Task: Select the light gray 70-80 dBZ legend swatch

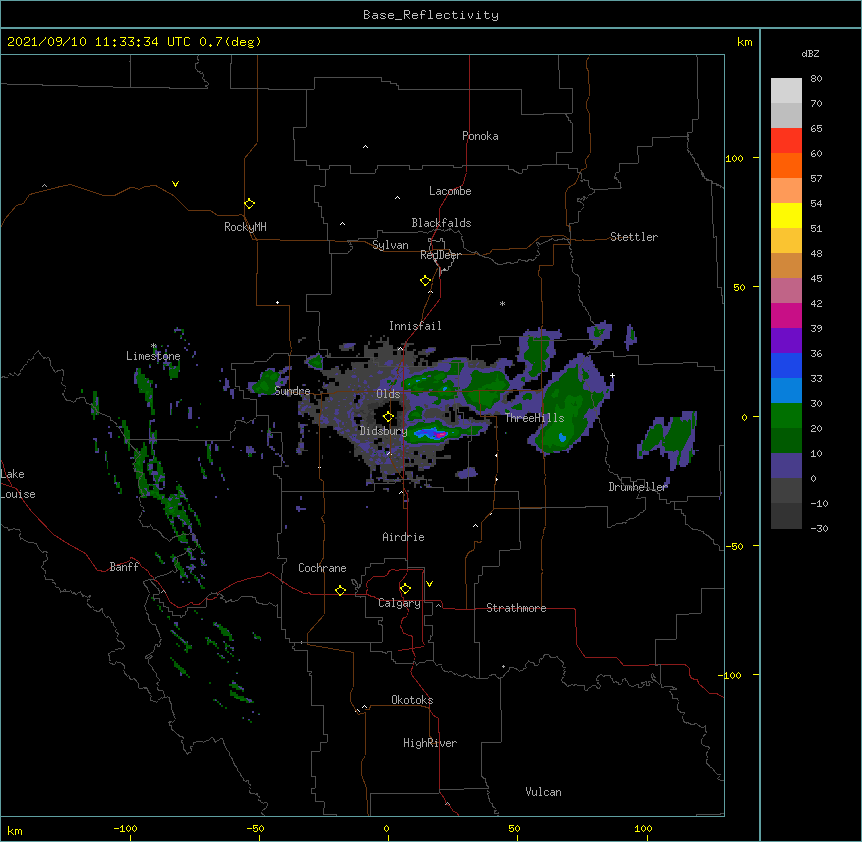Action: pyautogui.click(x=786, y=90)
